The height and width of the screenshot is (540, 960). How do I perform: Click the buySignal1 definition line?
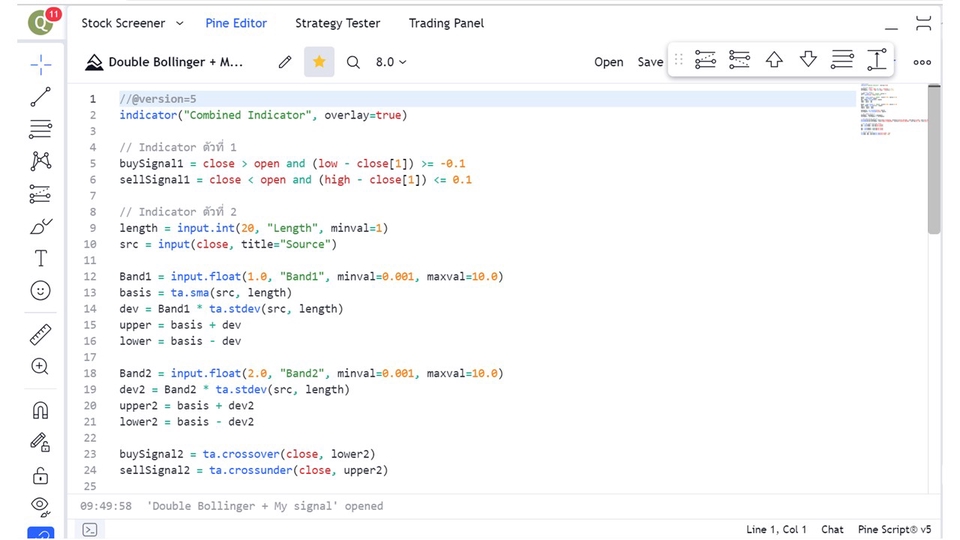(x=292, y=163)
